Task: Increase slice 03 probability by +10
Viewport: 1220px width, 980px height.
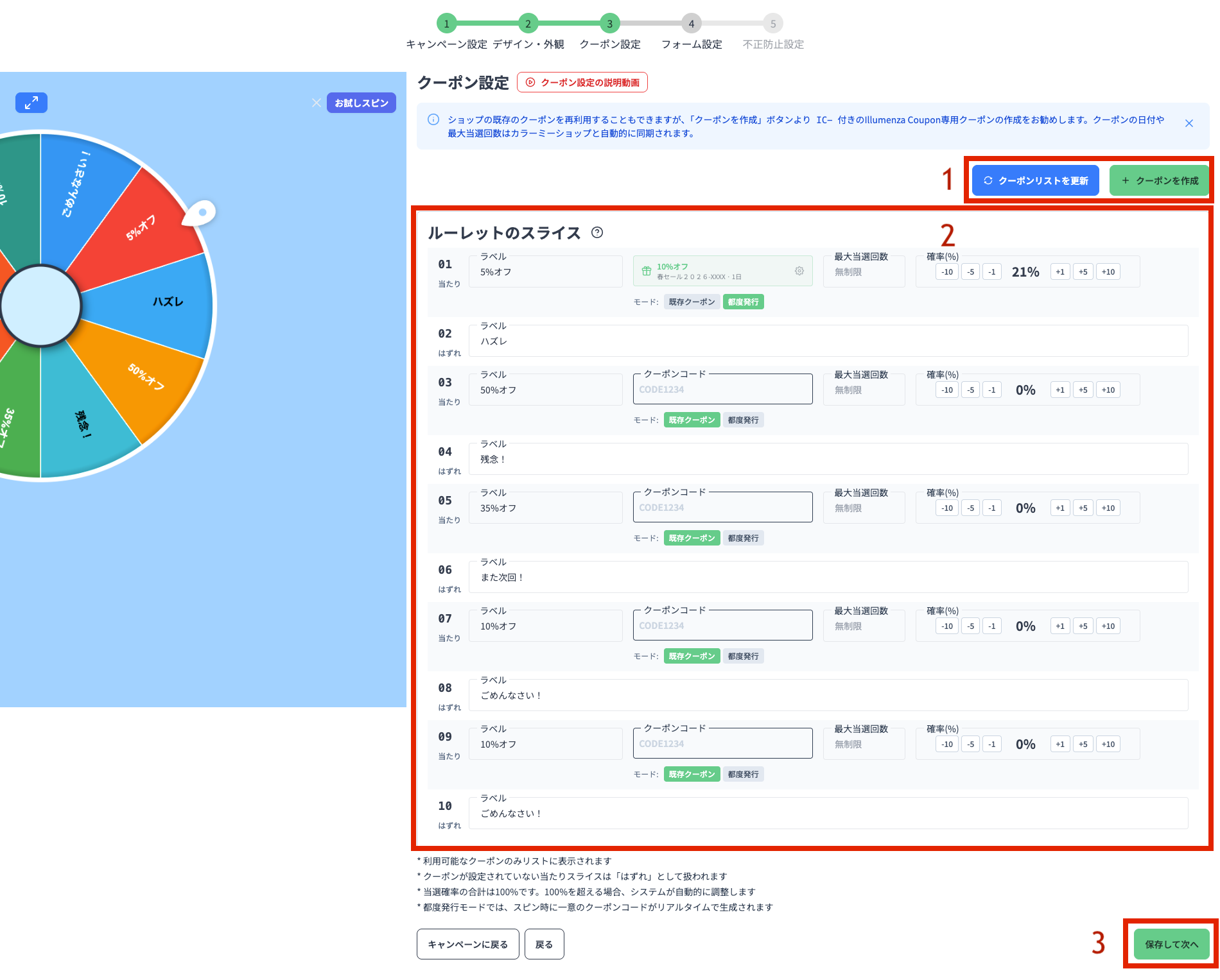Action: (x=1108, y=390)
